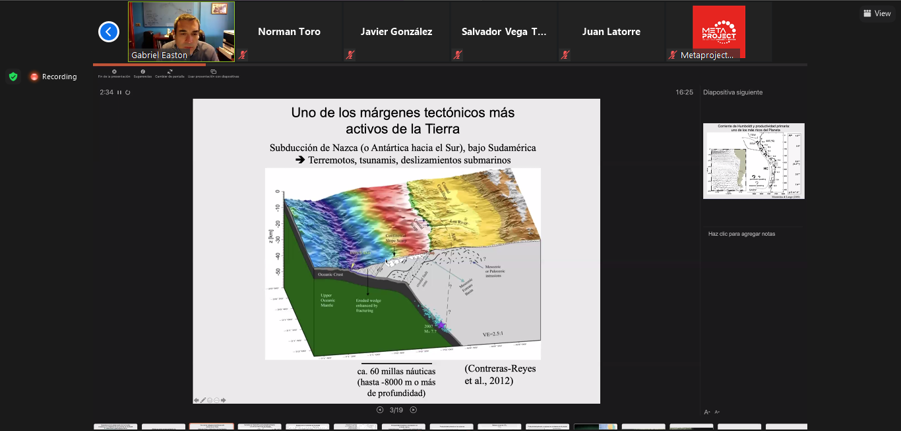
Task: Pause the presentation timer
Action: click(x=119, y=93)
